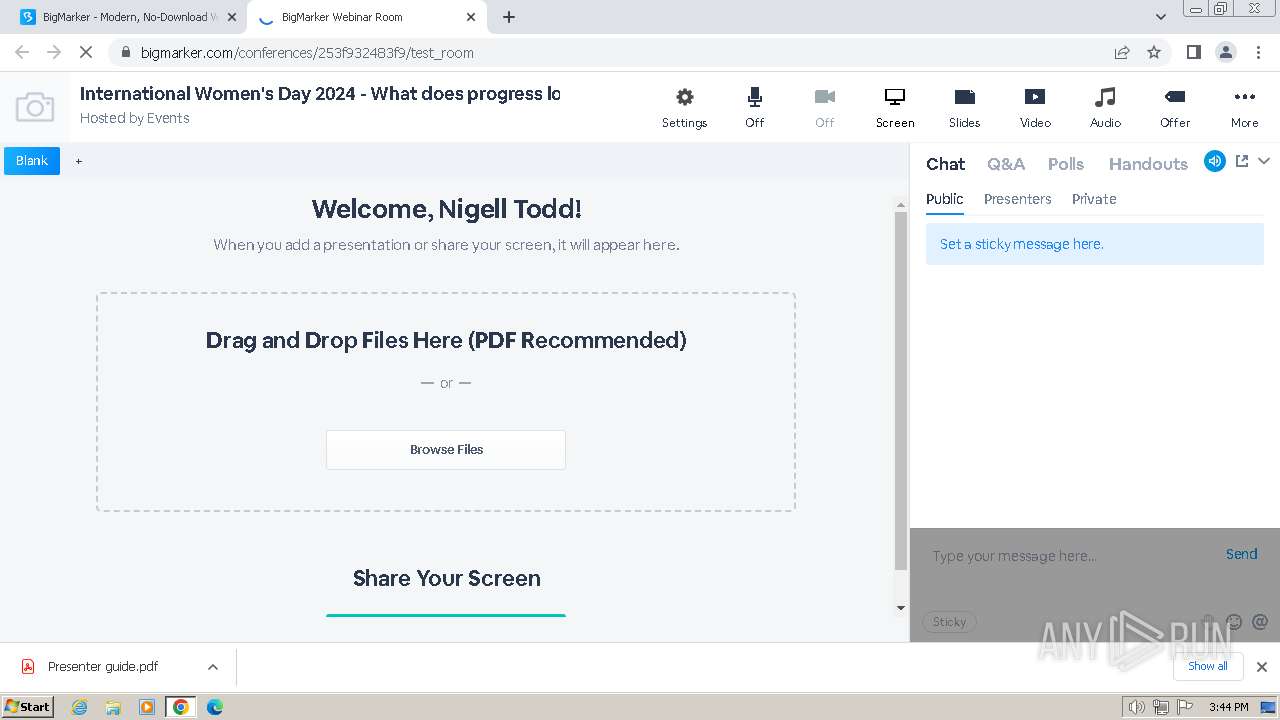The height and width of the screenshot is (720, 1280).
Task: Click the sticky message field
Action: [1095, 244]
